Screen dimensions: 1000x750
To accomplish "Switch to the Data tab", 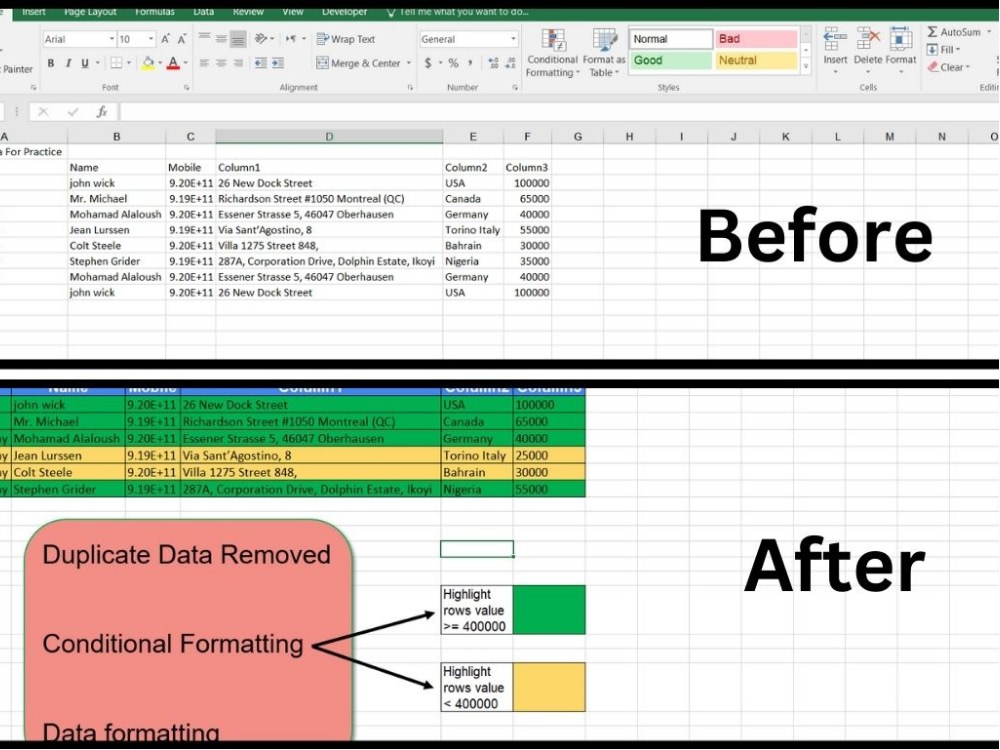I will point(203,12).
